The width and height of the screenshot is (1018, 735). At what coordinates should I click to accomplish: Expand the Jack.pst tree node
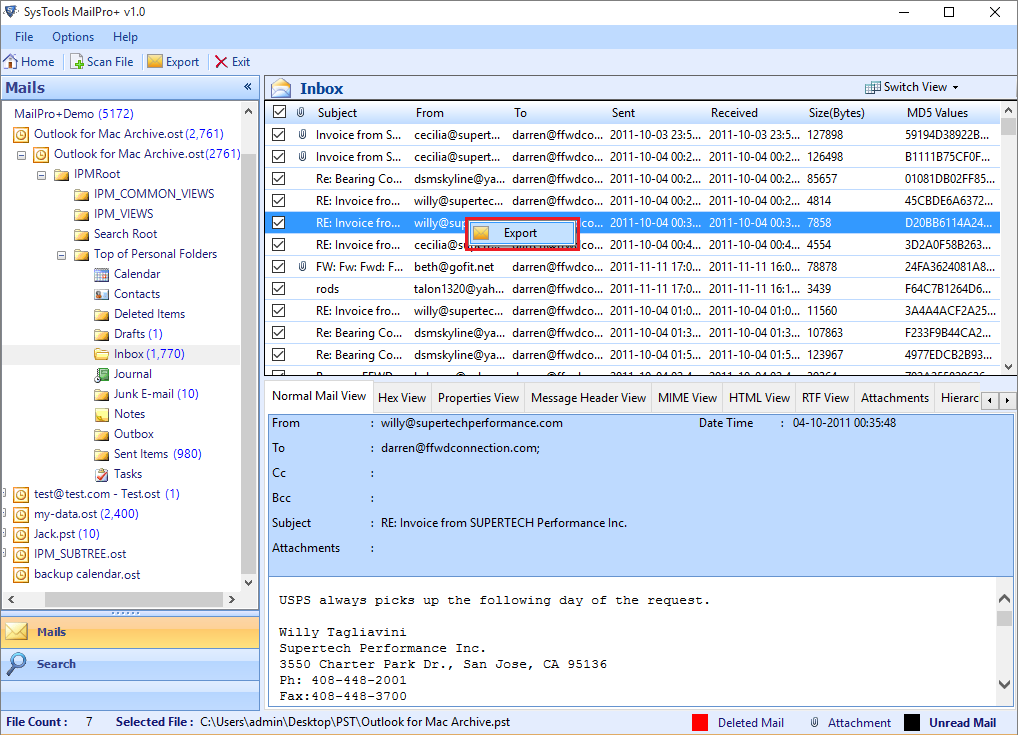coord(5,534)
